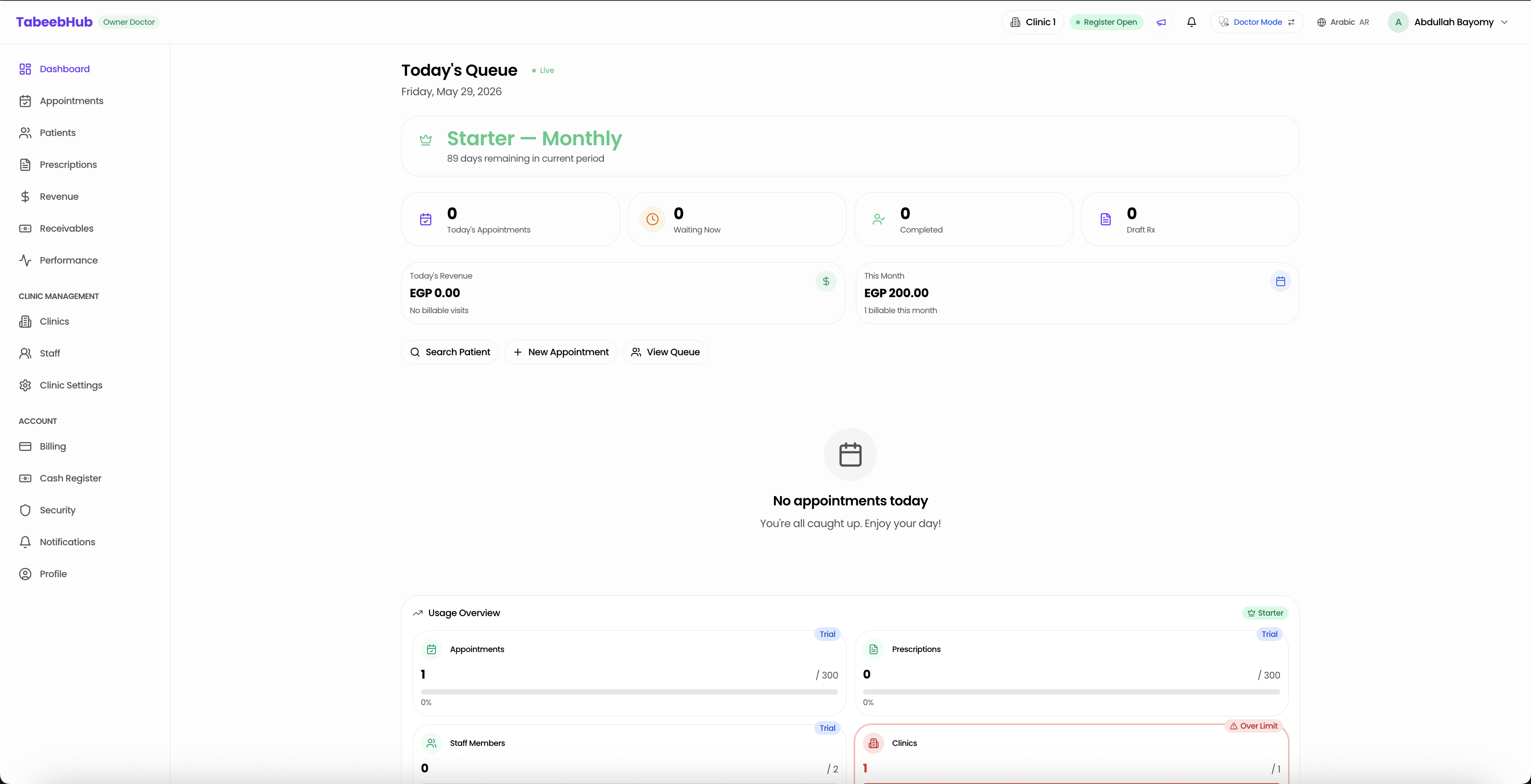Screen dimensions: 1531x784
Task: Click the usage Prescriptions card icon
Action: [874, 650]
